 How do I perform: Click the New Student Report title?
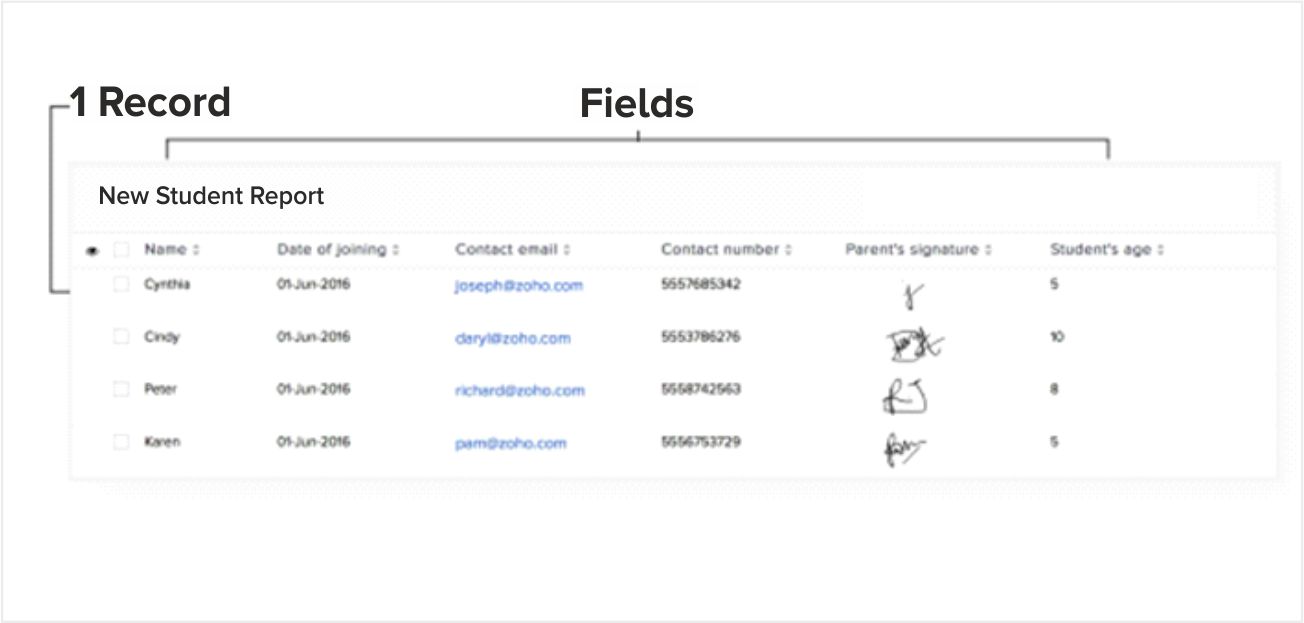click(211, 196)
